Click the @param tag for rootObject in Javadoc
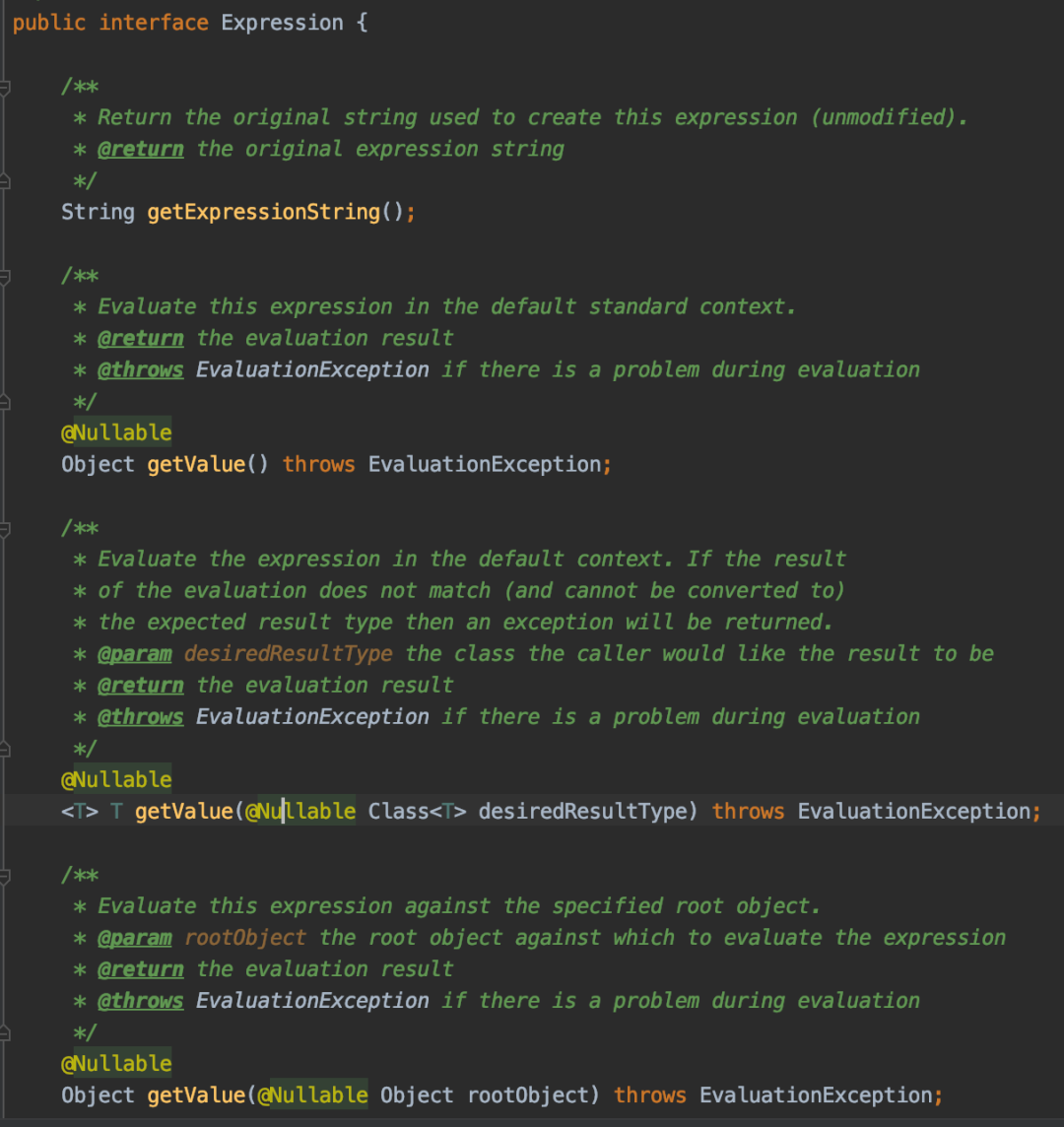The height and width of the screenshot is (1127, 1064). click(x=135, y=938)
